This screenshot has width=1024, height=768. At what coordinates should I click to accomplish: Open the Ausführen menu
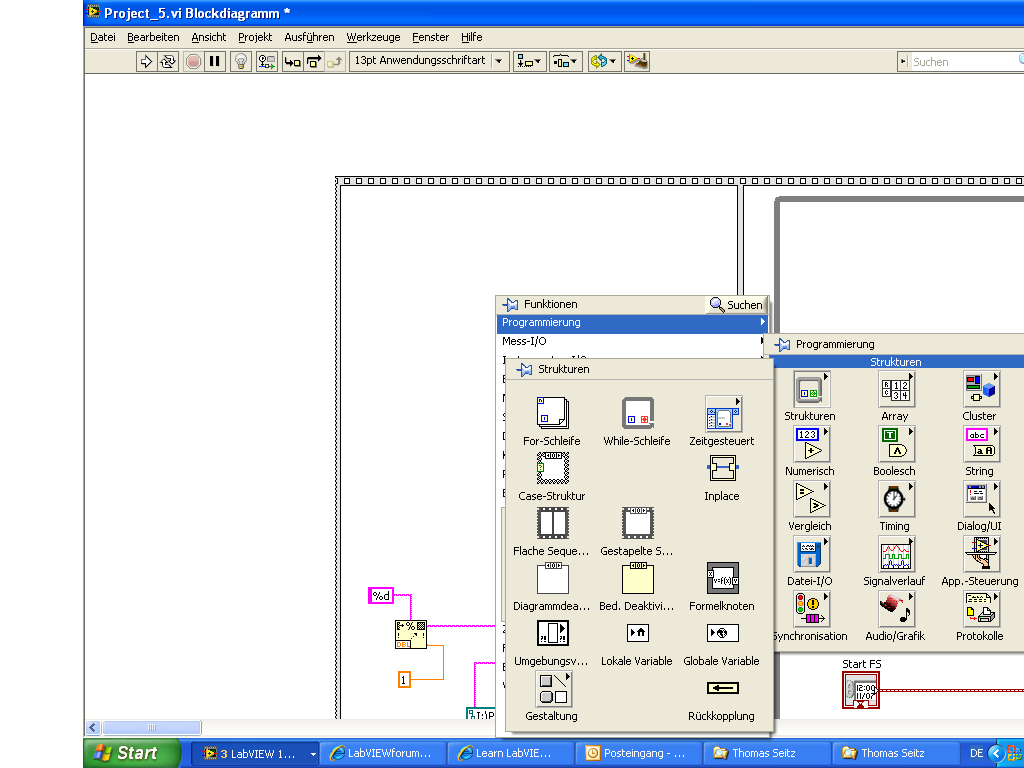click(x=309, y=37)
